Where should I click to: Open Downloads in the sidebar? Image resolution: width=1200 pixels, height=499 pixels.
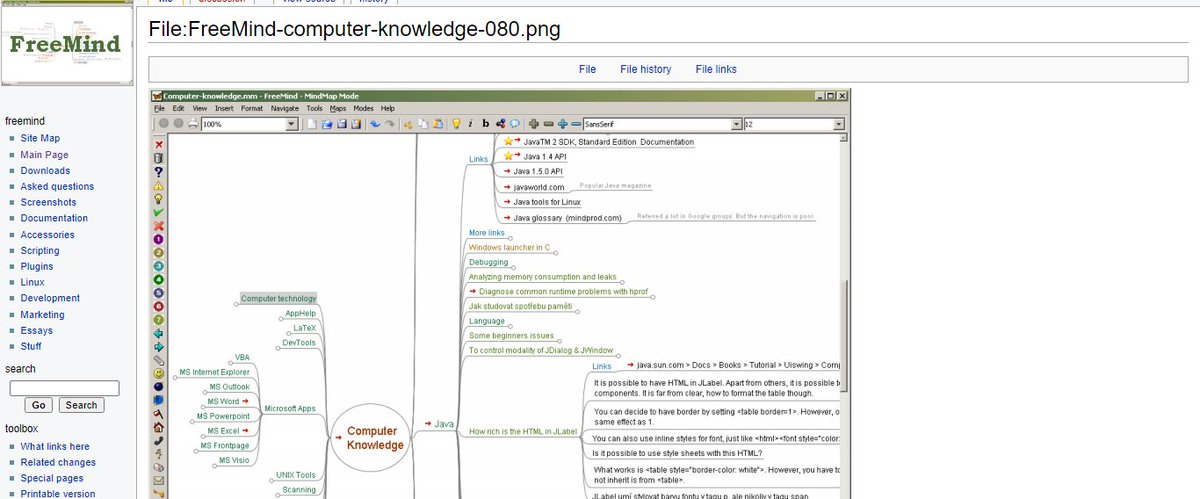pyautogui.click(x=45, y=170)
